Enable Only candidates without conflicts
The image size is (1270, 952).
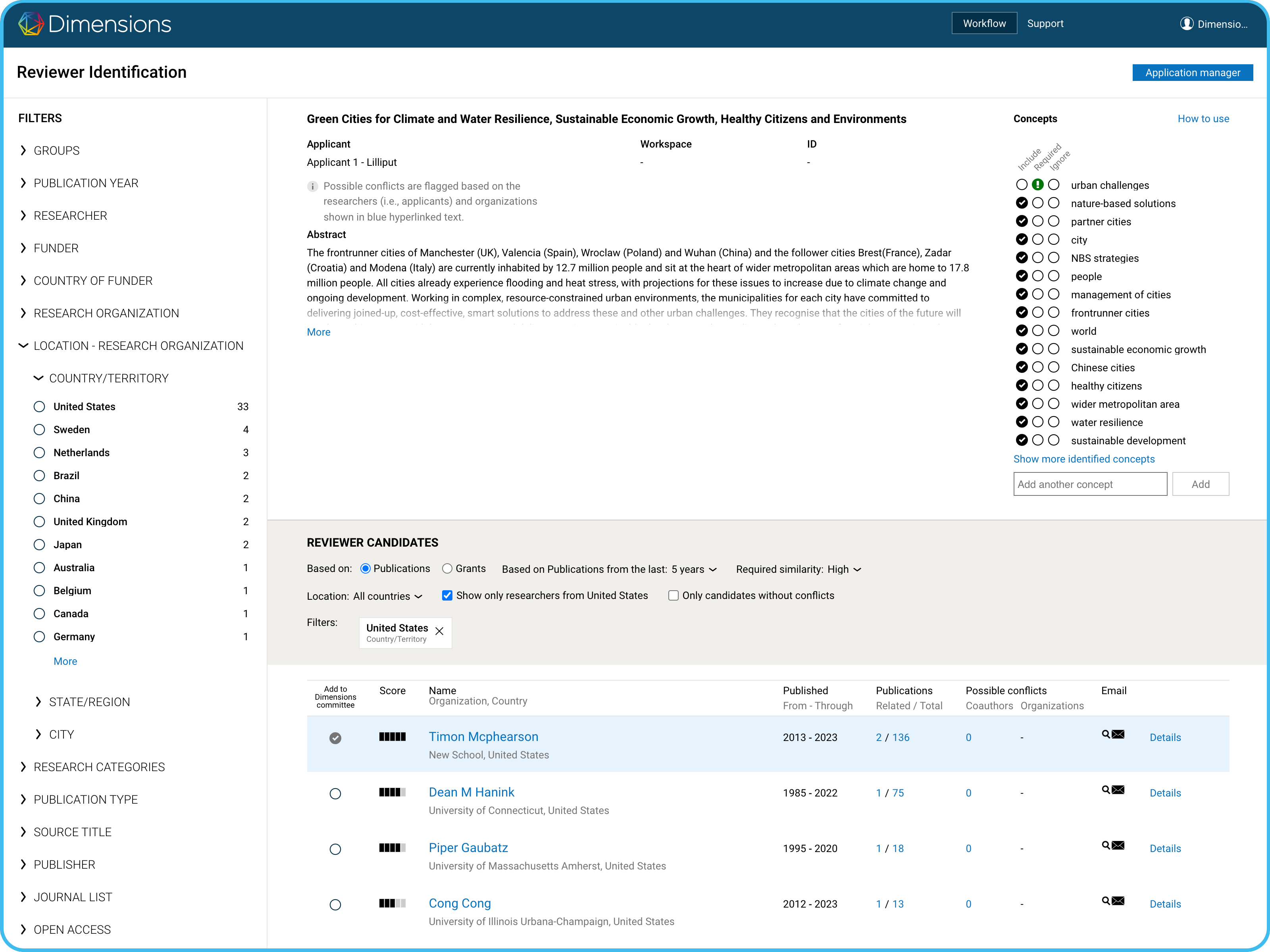click(673, 596)
